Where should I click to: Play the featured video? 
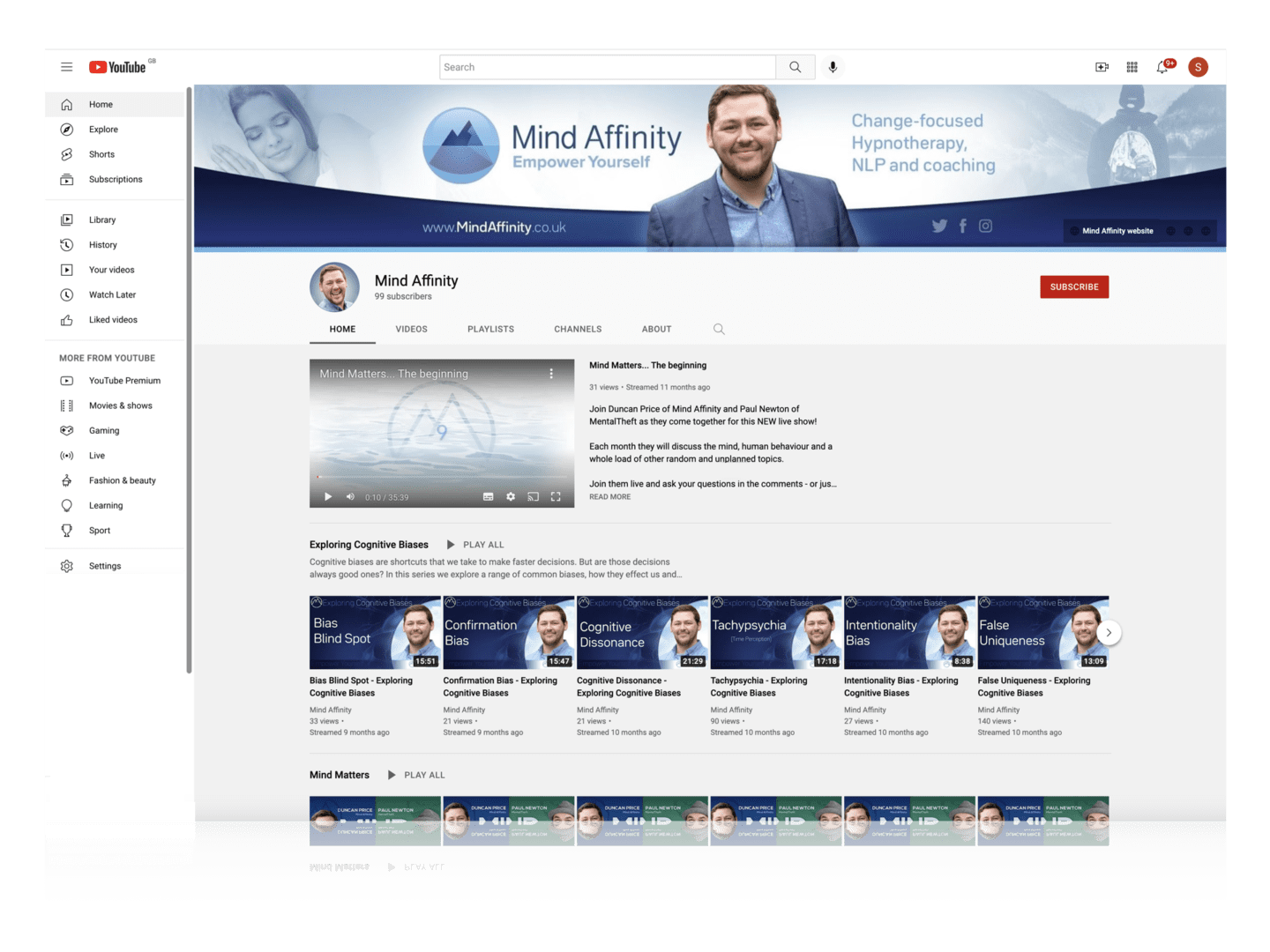click(328, 497)
